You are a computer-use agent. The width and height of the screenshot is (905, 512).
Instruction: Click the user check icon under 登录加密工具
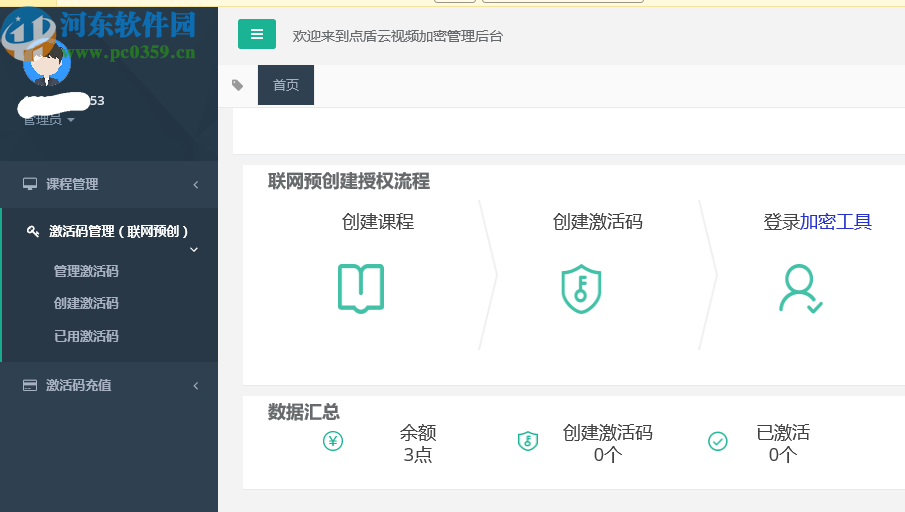801,289
